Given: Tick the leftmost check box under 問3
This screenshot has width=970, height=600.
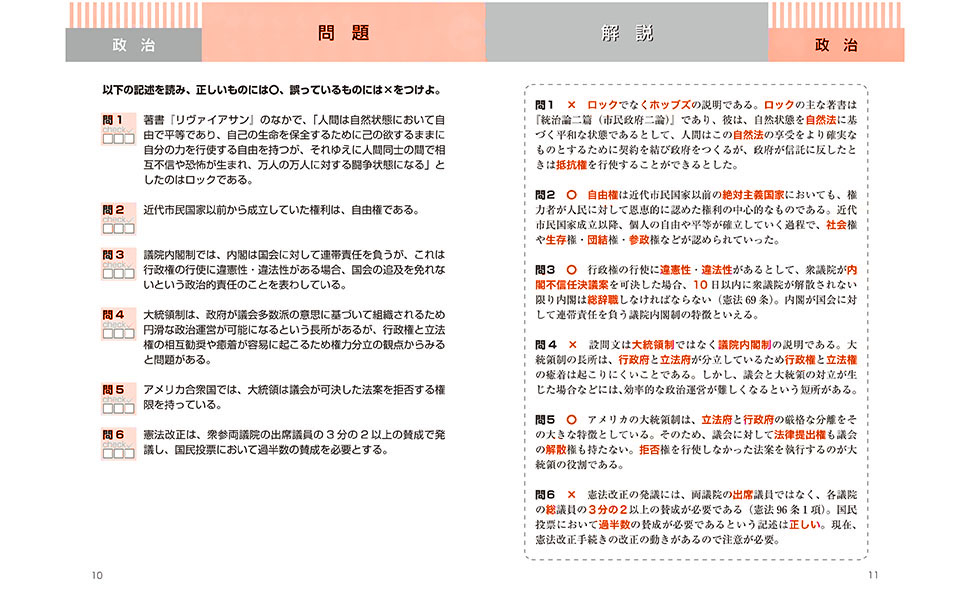Looking at the screenshot, I should pyautogui.click(x=108, y=273).
